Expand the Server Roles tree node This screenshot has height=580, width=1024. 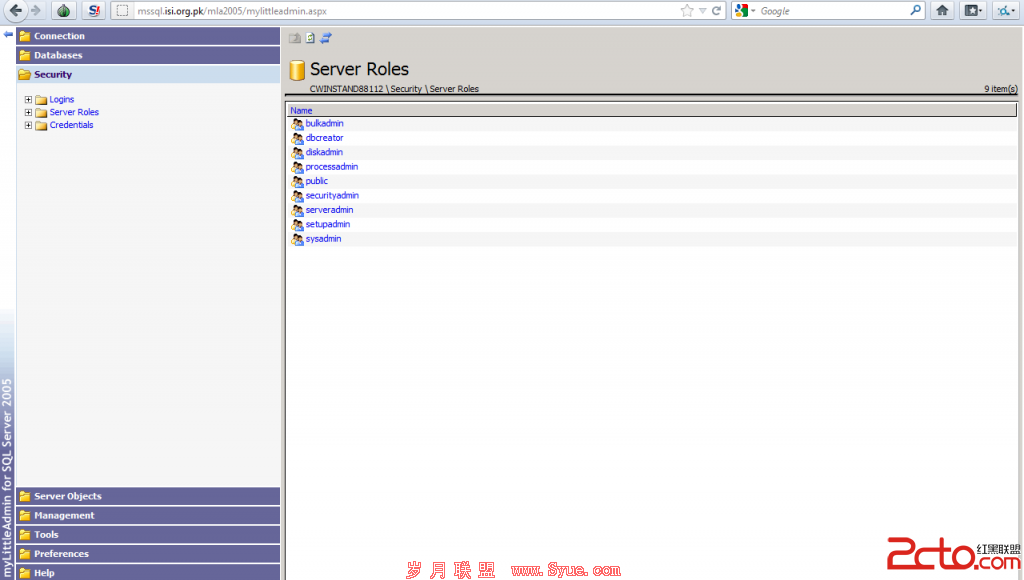tap(28, 112)
